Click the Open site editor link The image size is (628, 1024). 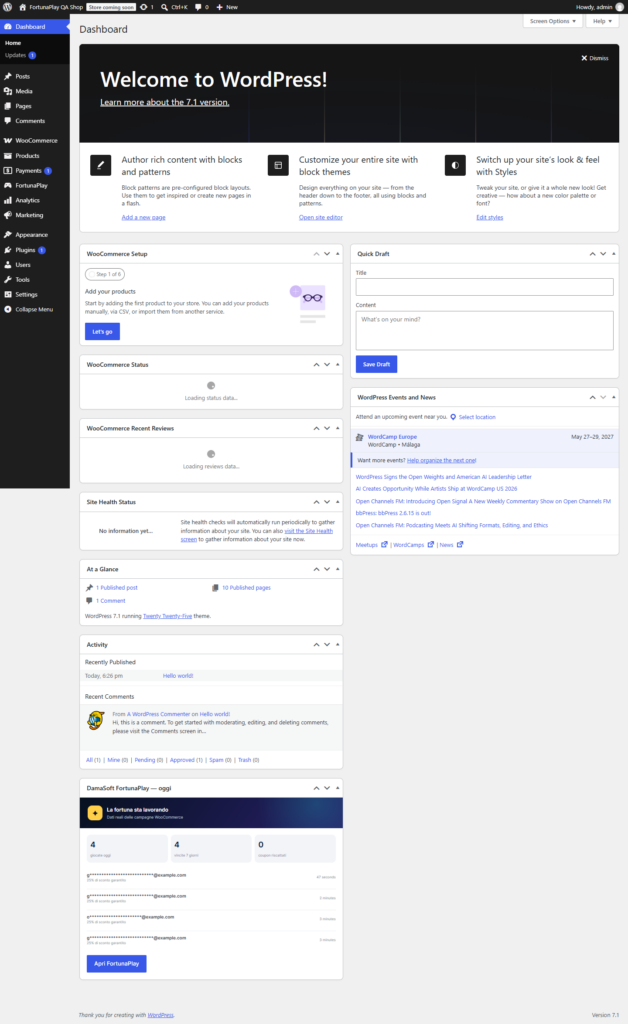[321, 217]
